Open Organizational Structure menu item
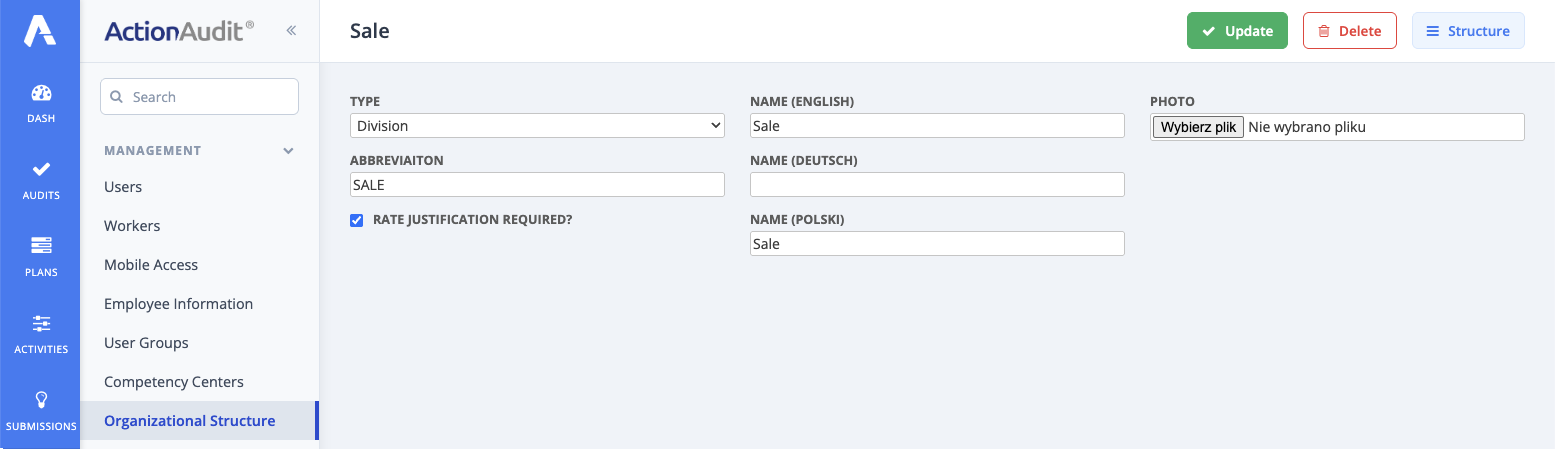Viewport: 1555px width, 449px height. (190, 421)
